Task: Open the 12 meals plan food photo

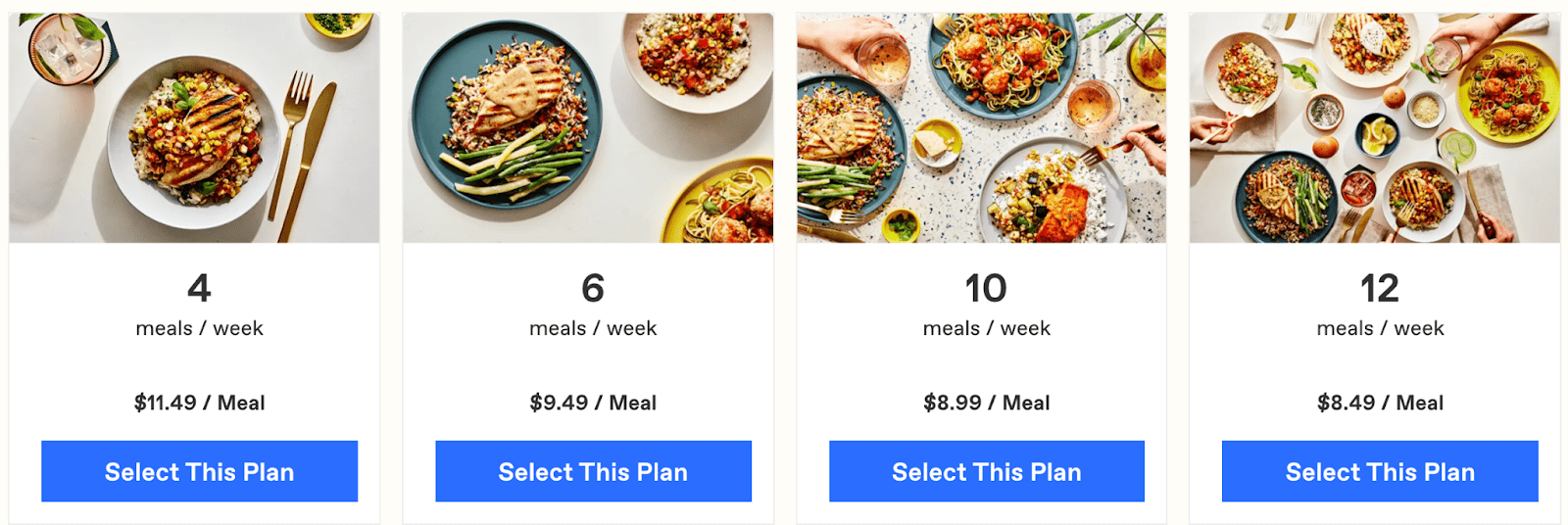Action: 1375,127
